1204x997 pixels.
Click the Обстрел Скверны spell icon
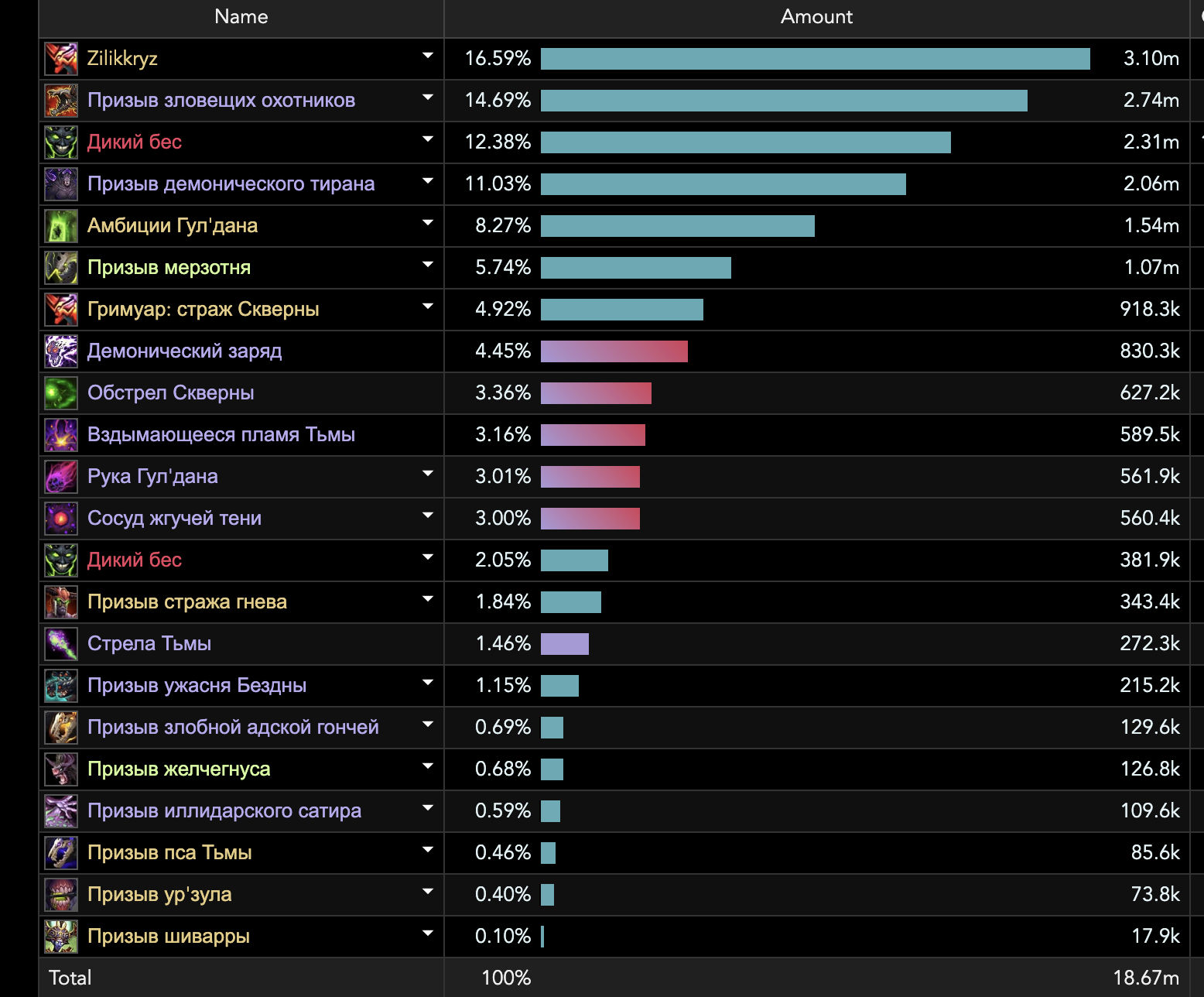point(61,393)
